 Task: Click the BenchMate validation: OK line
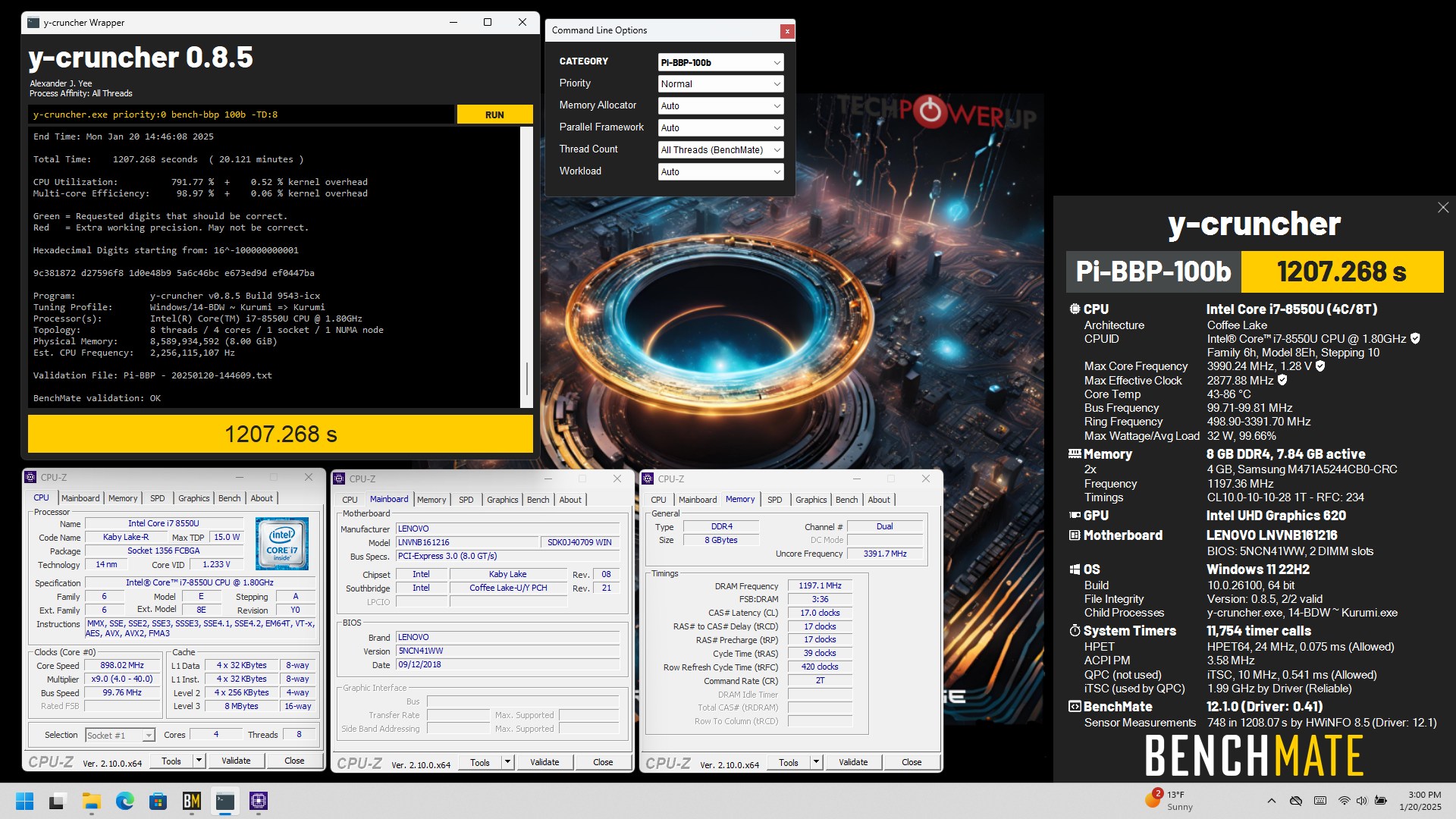[97, 398]
